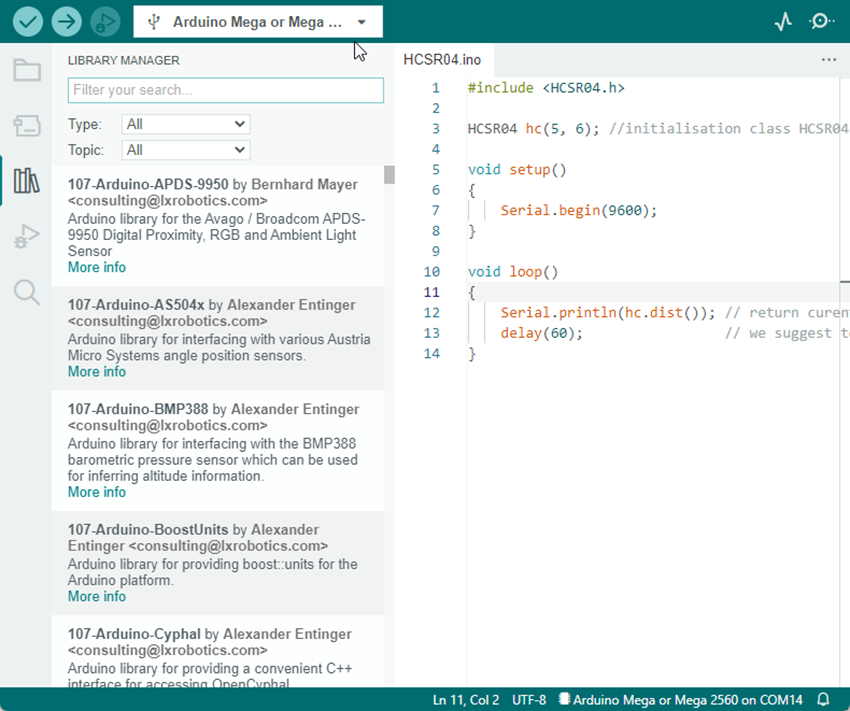Screen dimensions: 850x711
Task: Open the Search sidebar magnifier icon
Action: click(27, 293)
